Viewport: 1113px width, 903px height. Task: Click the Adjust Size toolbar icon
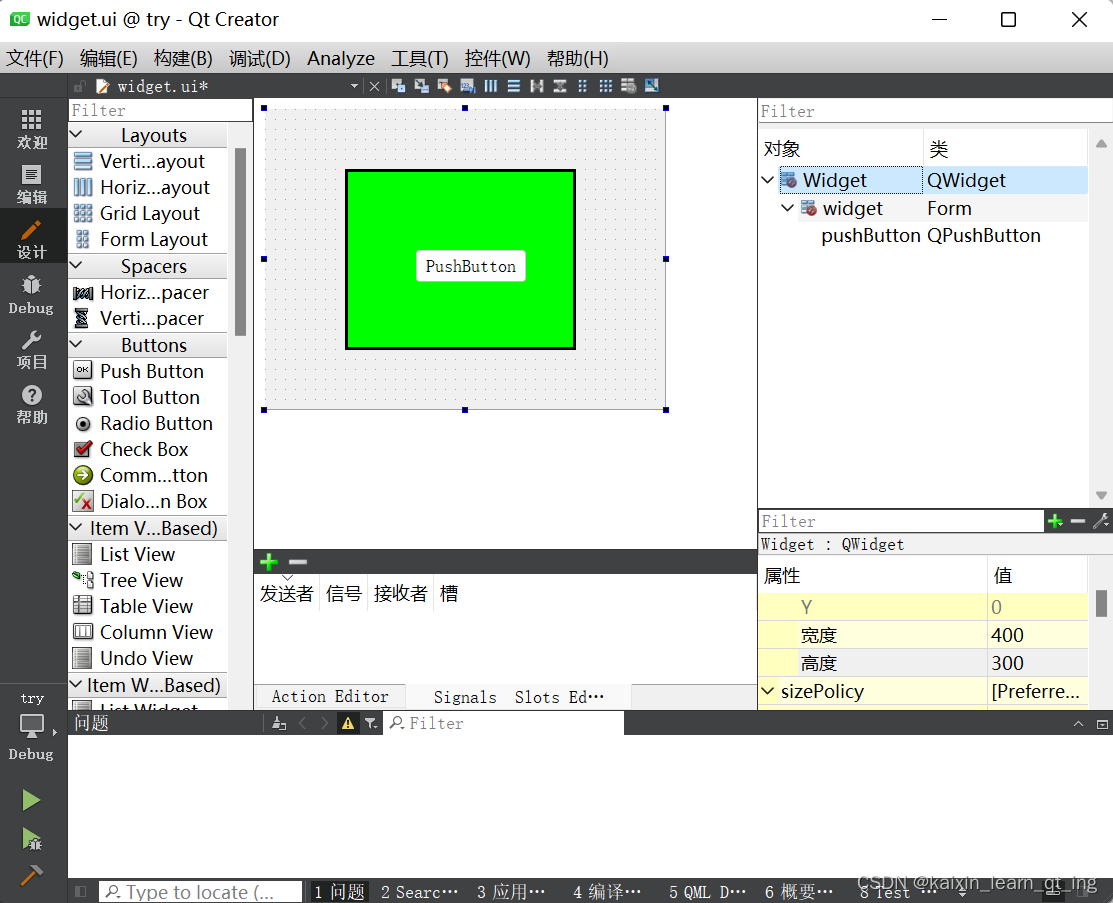coord(652,86)
